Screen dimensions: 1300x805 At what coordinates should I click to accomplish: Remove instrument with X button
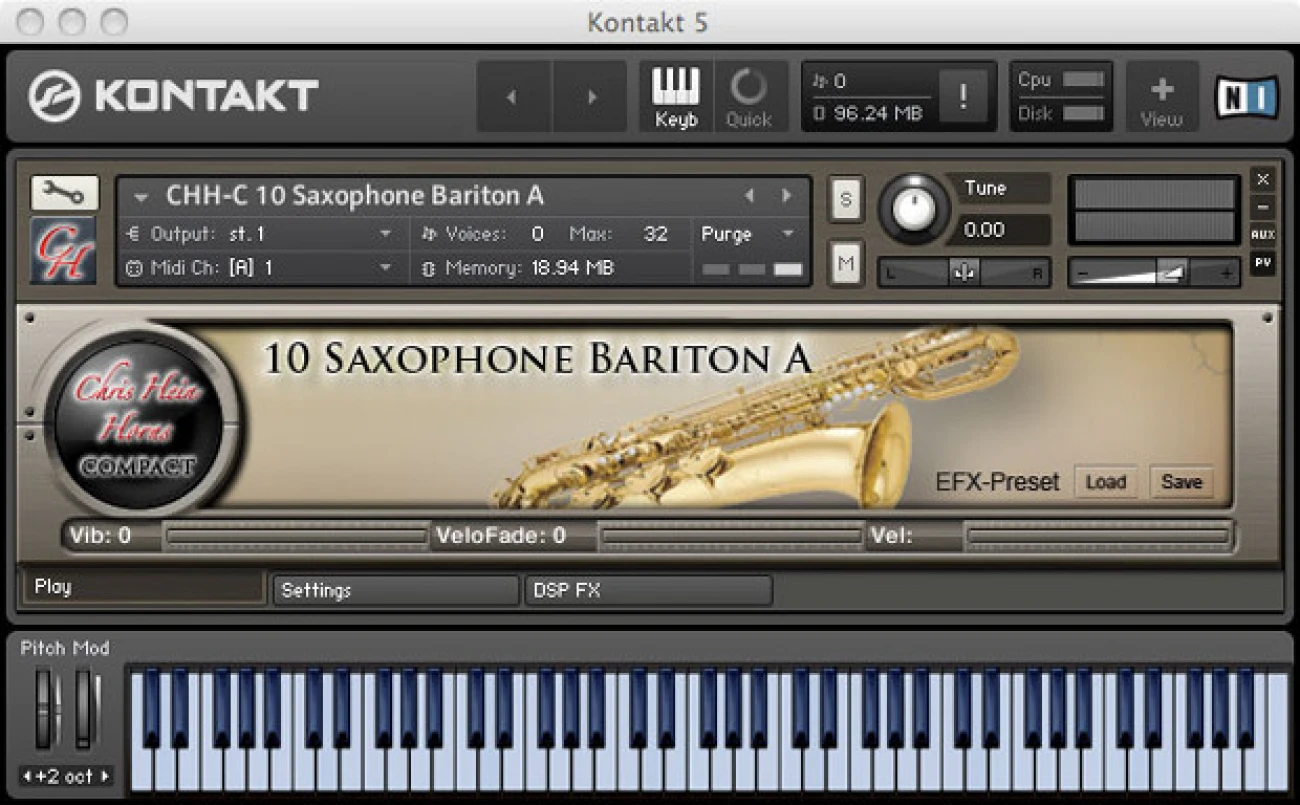(1263, 179)
